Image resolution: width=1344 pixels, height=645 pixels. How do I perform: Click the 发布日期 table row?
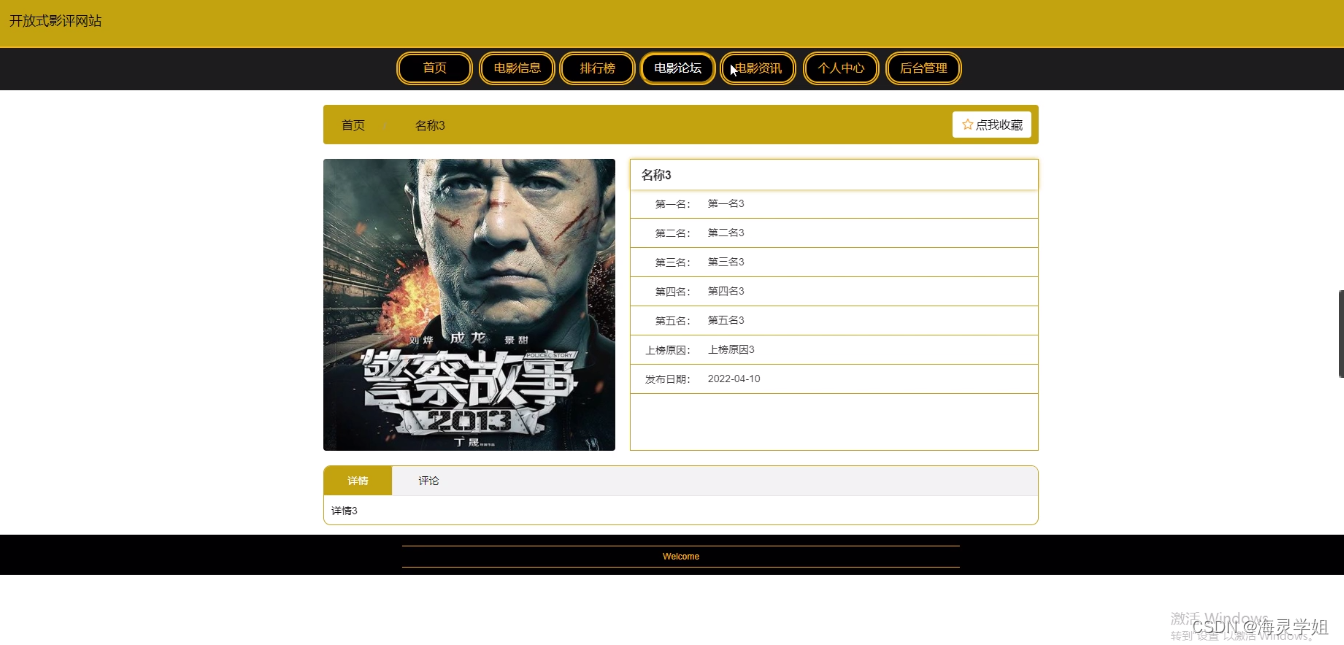[833, 378]
